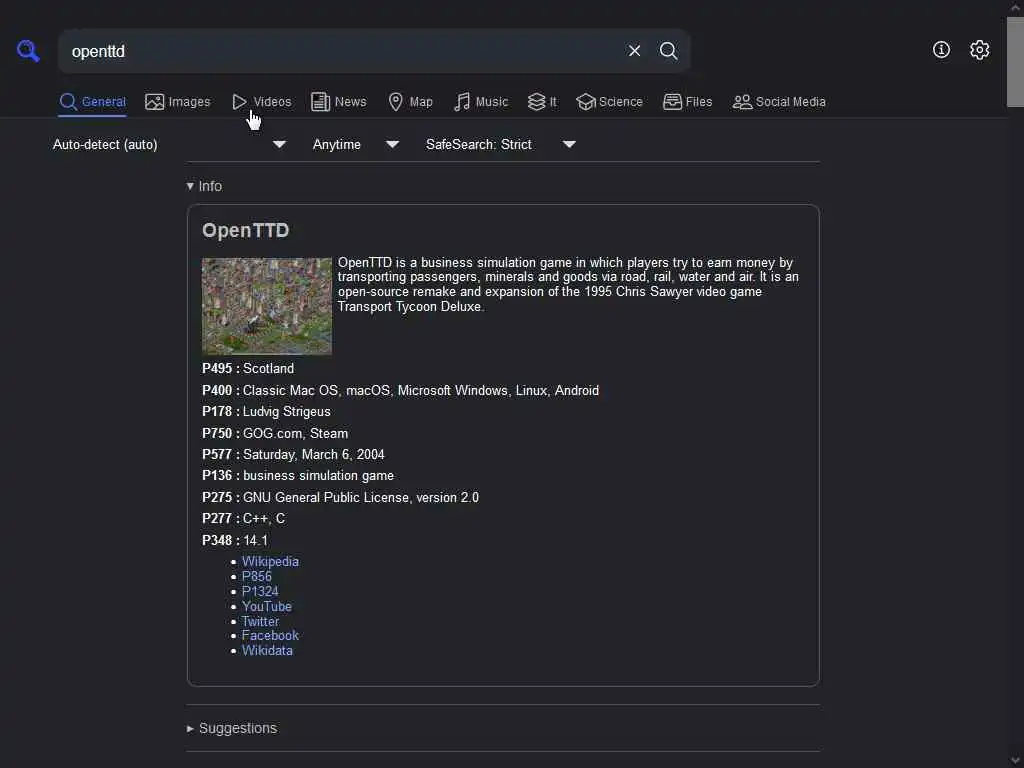The width and height of the screenshot is (1024, 768).
Task: Click the SearXNG magnifier logo
Action: point(28,50)
